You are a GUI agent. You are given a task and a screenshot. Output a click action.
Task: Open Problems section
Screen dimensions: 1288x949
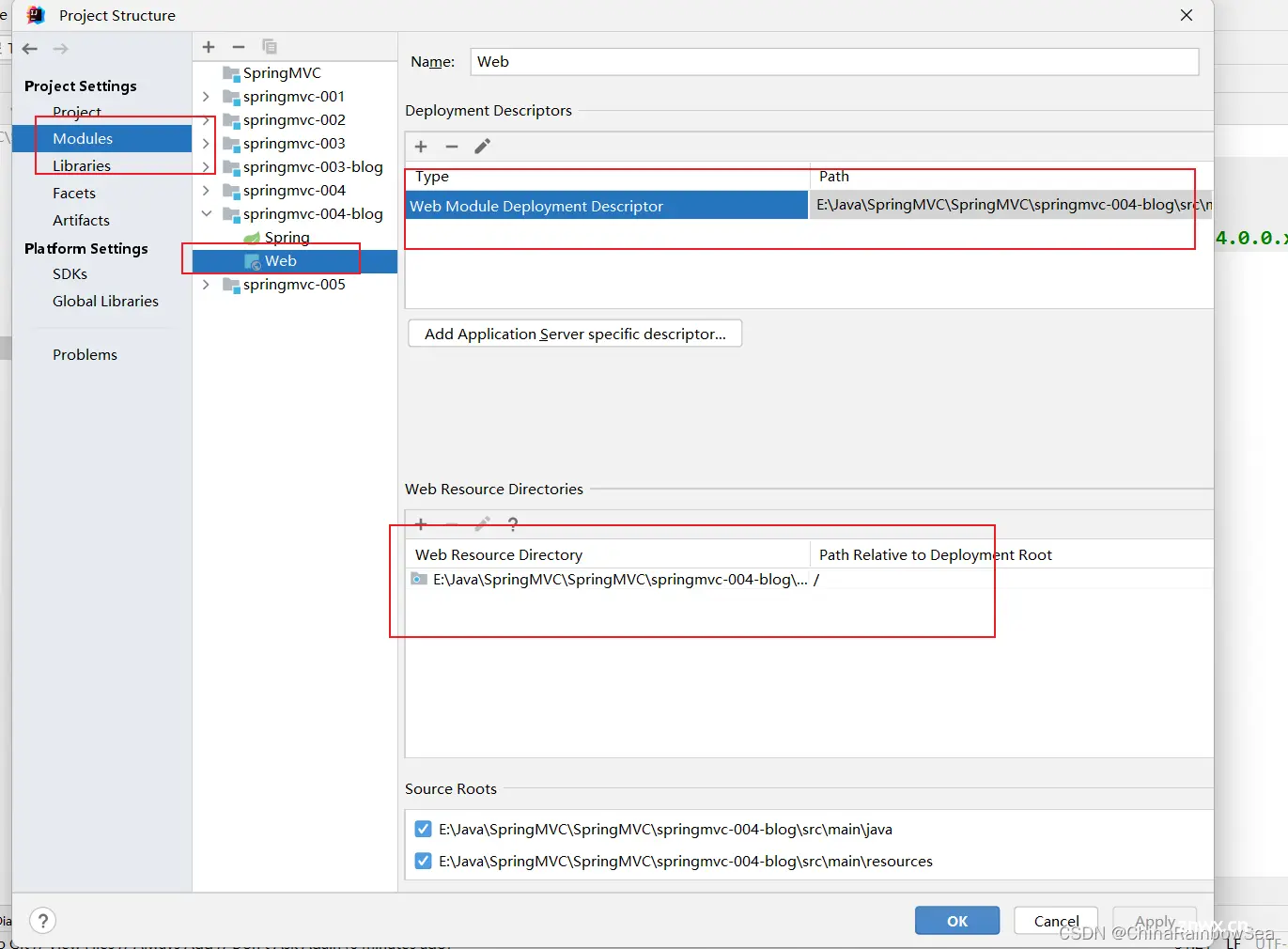[x=85, y=354]
